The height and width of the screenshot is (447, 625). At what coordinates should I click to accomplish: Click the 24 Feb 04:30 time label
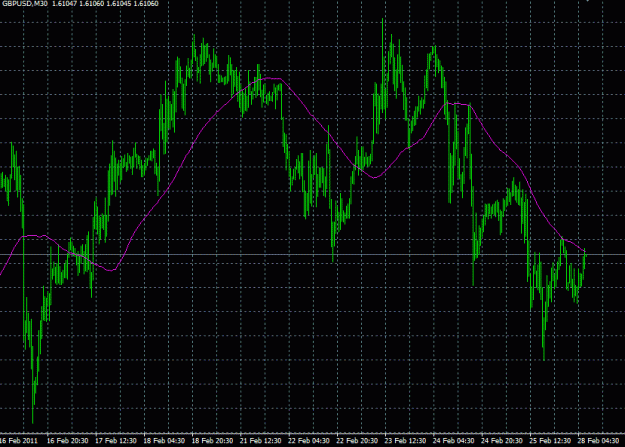pos(454,441)
